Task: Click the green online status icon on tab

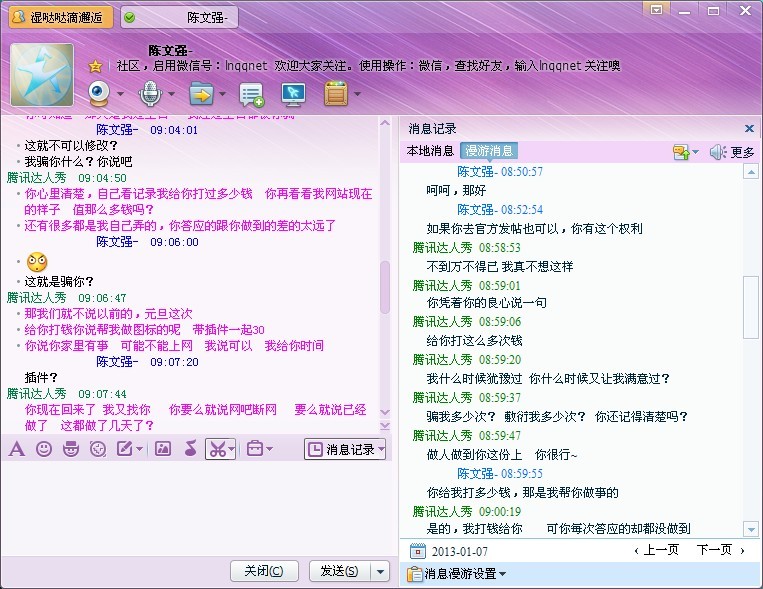Action: 129,18
